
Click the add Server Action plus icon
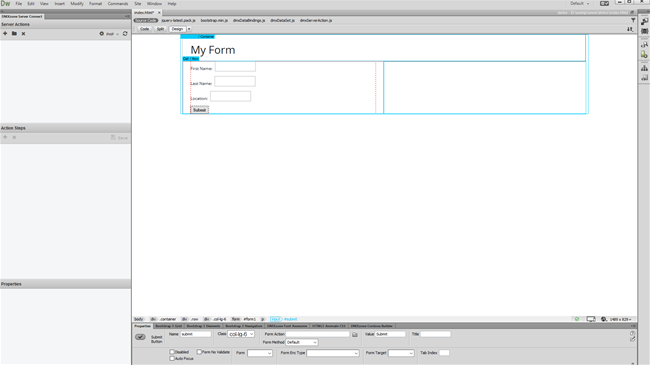click(5, 34)
